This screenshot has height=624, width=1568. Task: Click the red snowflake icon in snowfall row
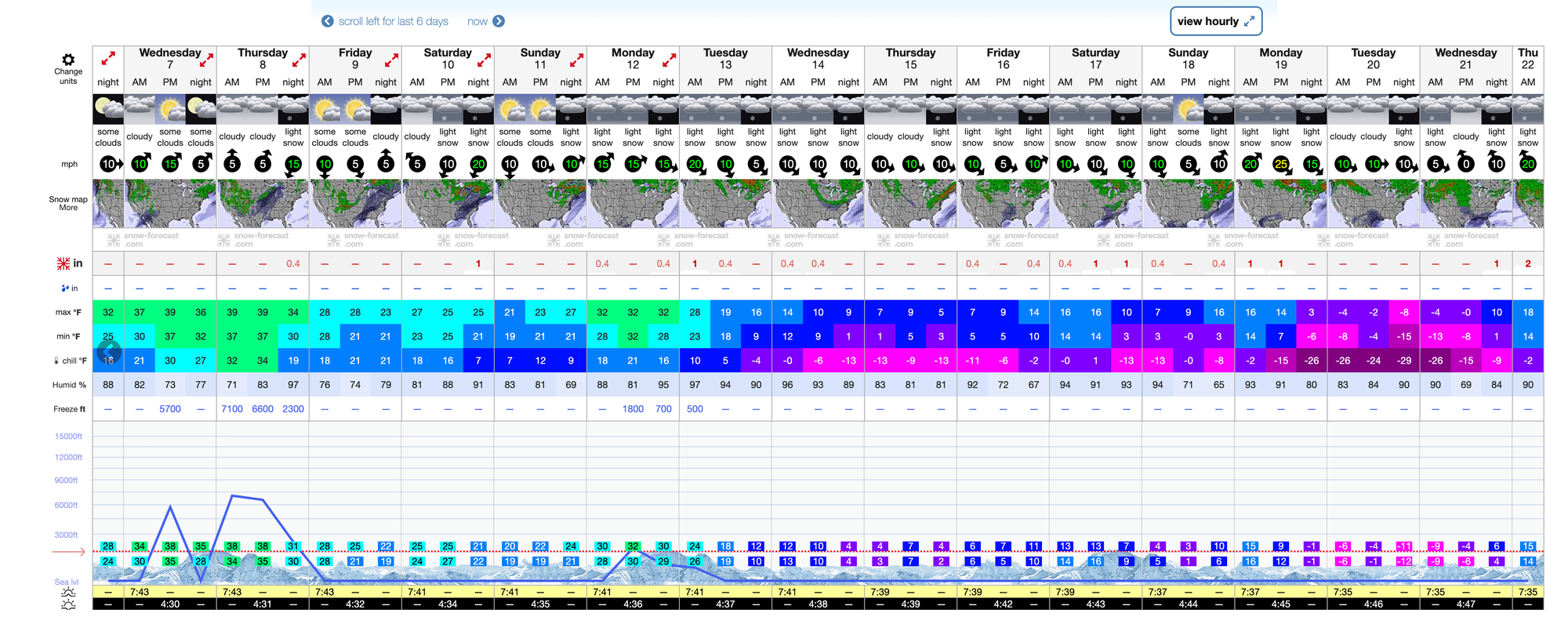(64, 263)
